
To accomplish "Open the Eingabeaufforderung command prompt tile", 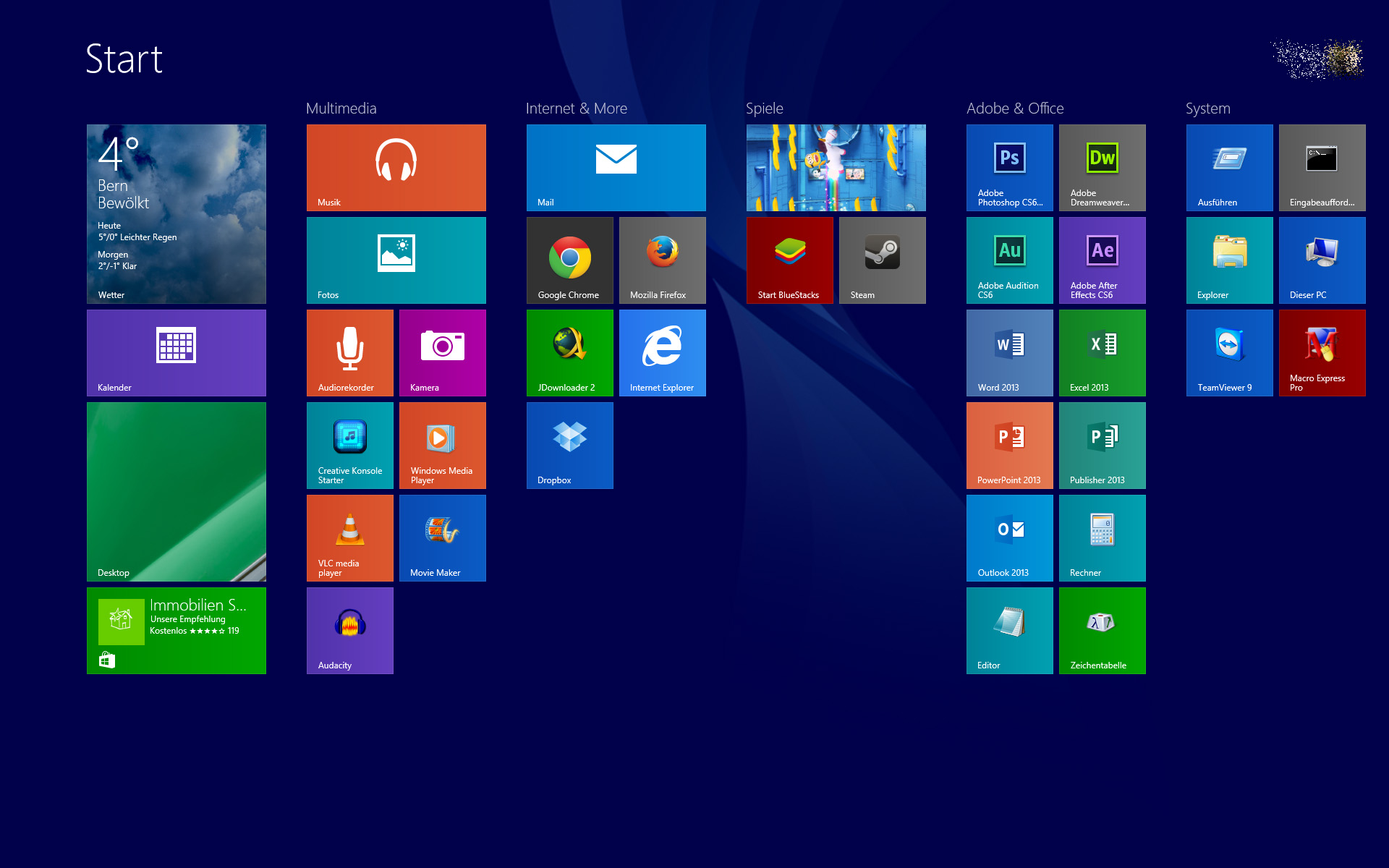I will coord(1322,168).
